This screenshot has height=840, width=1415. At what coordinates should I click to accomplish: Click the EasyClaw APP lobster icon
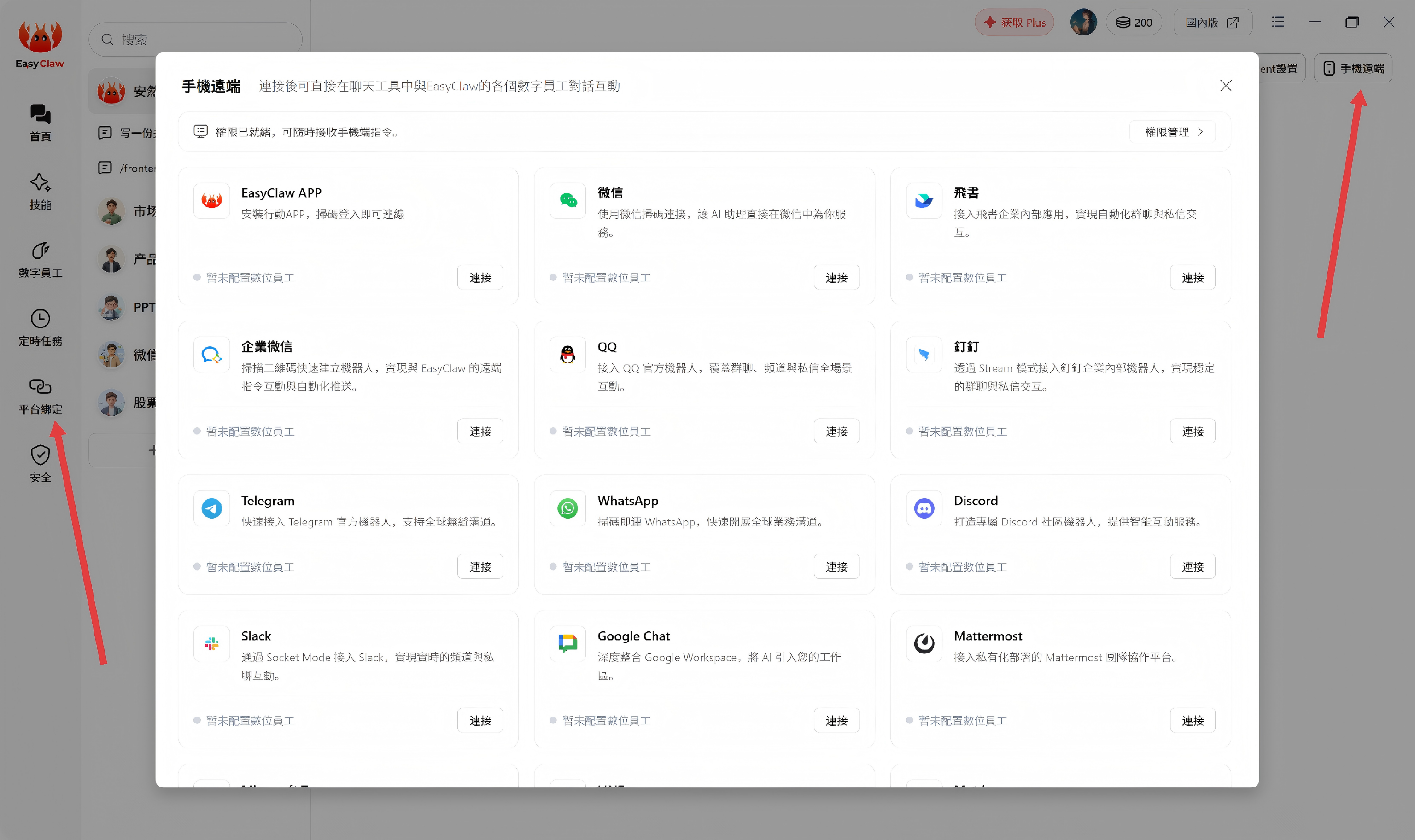point(212,200)
